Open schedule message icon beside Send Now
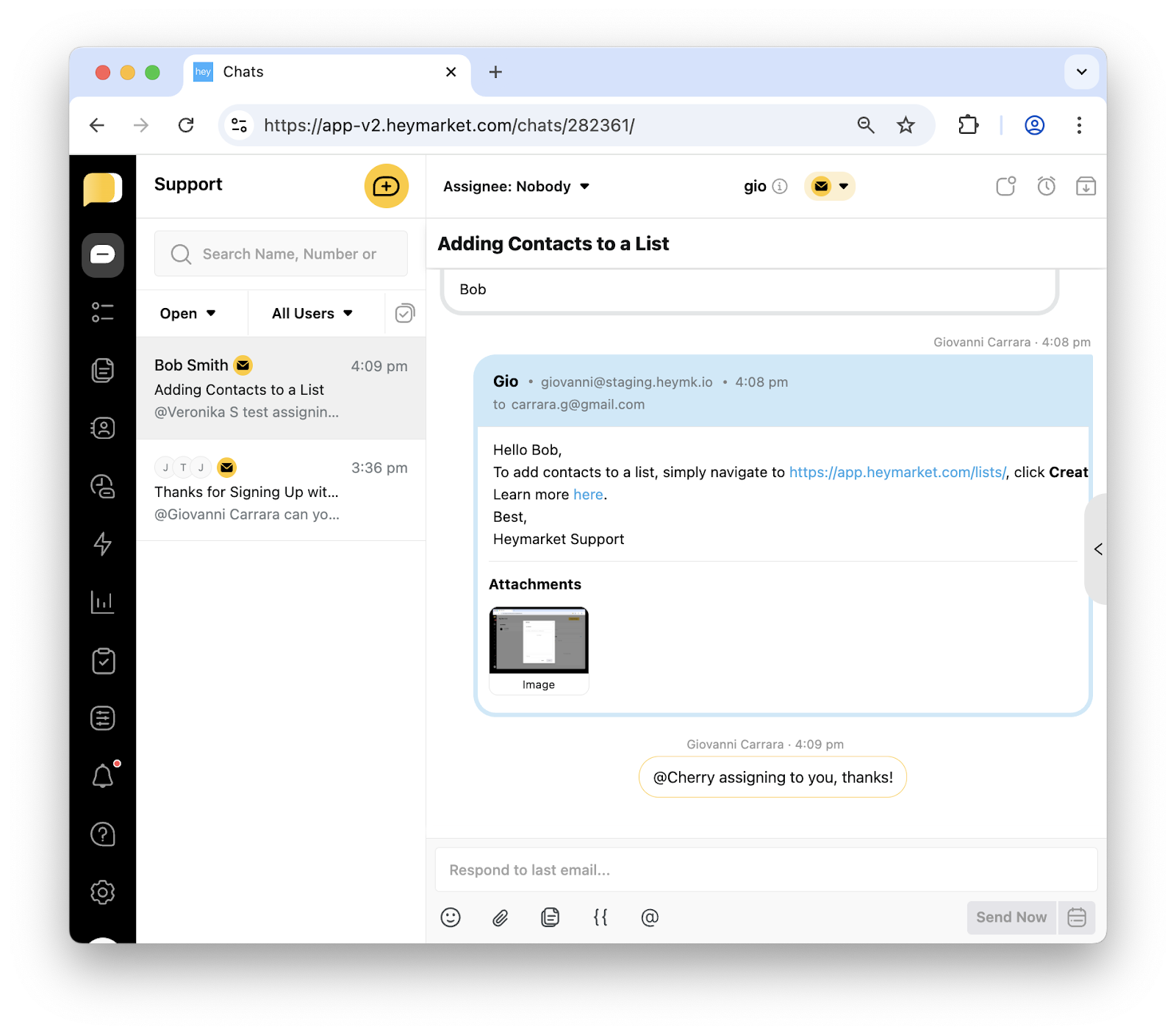Viewport: 1176px width, 1035px height. 1077,917
